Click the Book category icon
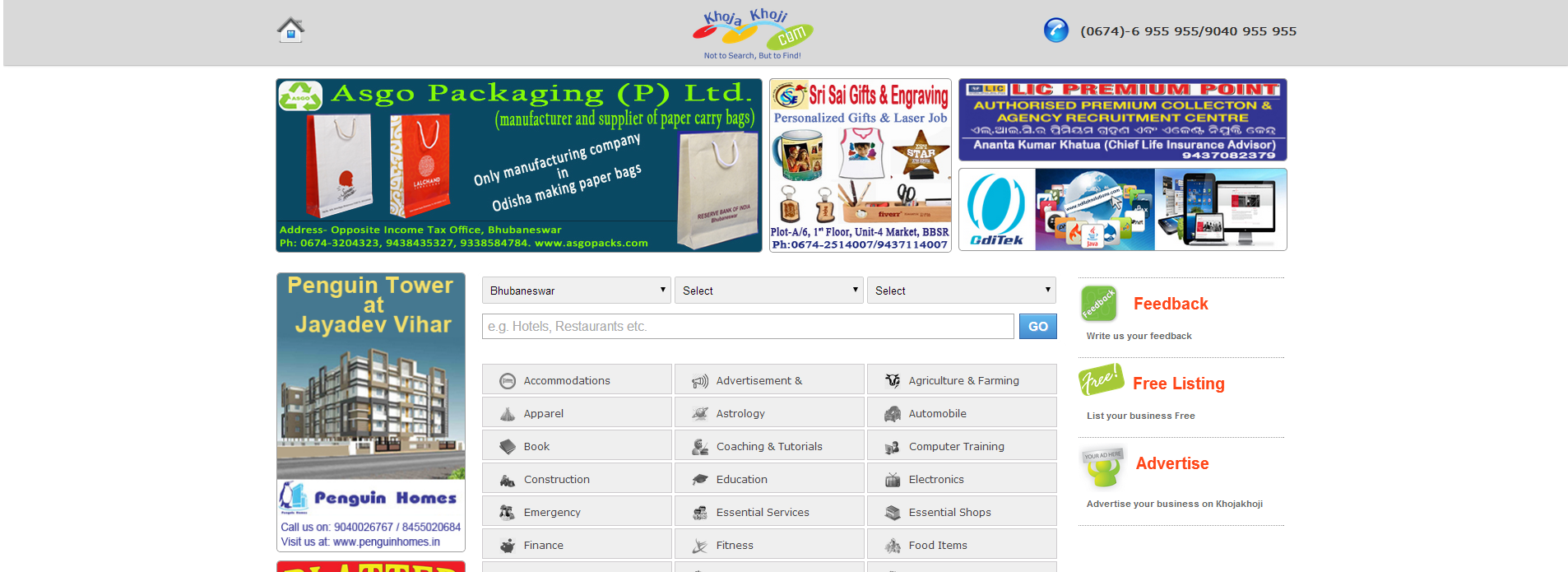 coord(508,447)
